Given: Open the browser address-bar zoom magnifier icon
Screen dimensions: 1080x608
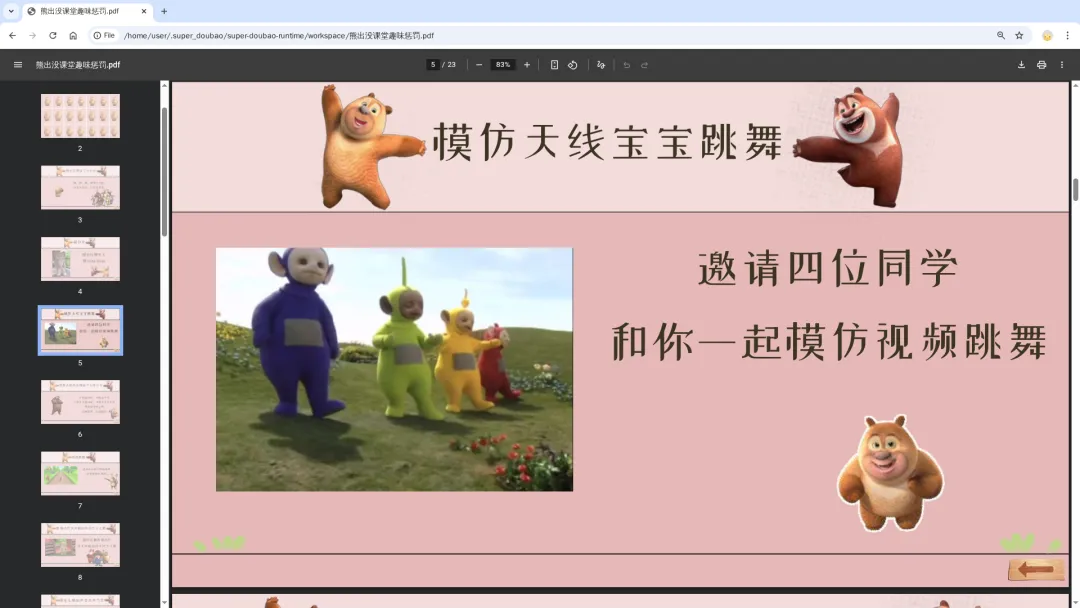Looking at the screenshot, I should (1001, 35).
